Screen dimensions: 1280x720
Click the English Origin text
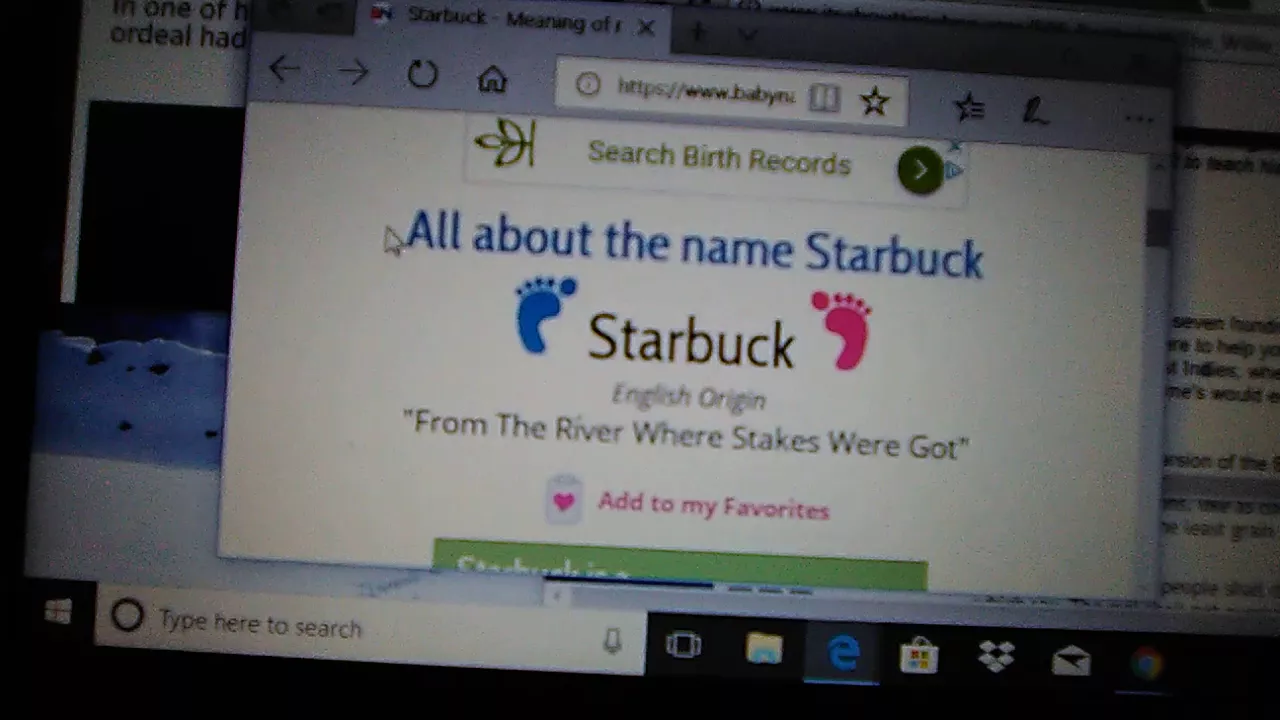click(689, 397)
